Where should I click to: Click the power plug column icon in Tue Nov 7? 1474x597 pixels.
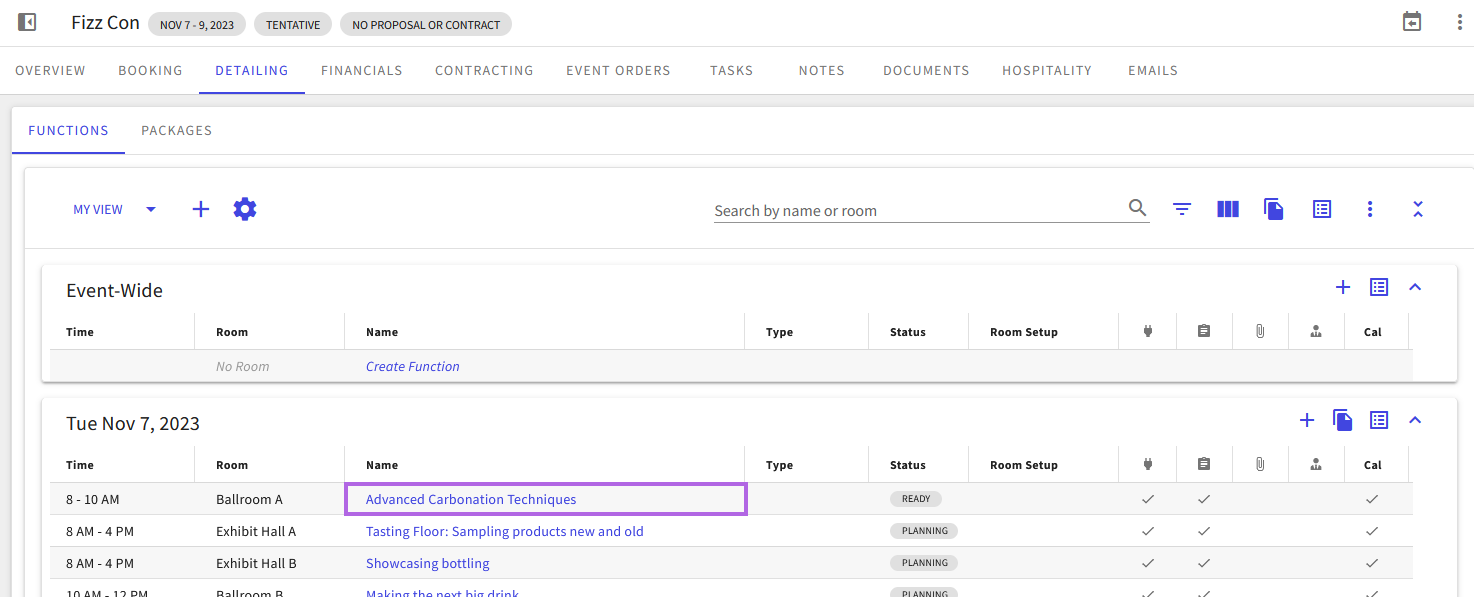1148,464
